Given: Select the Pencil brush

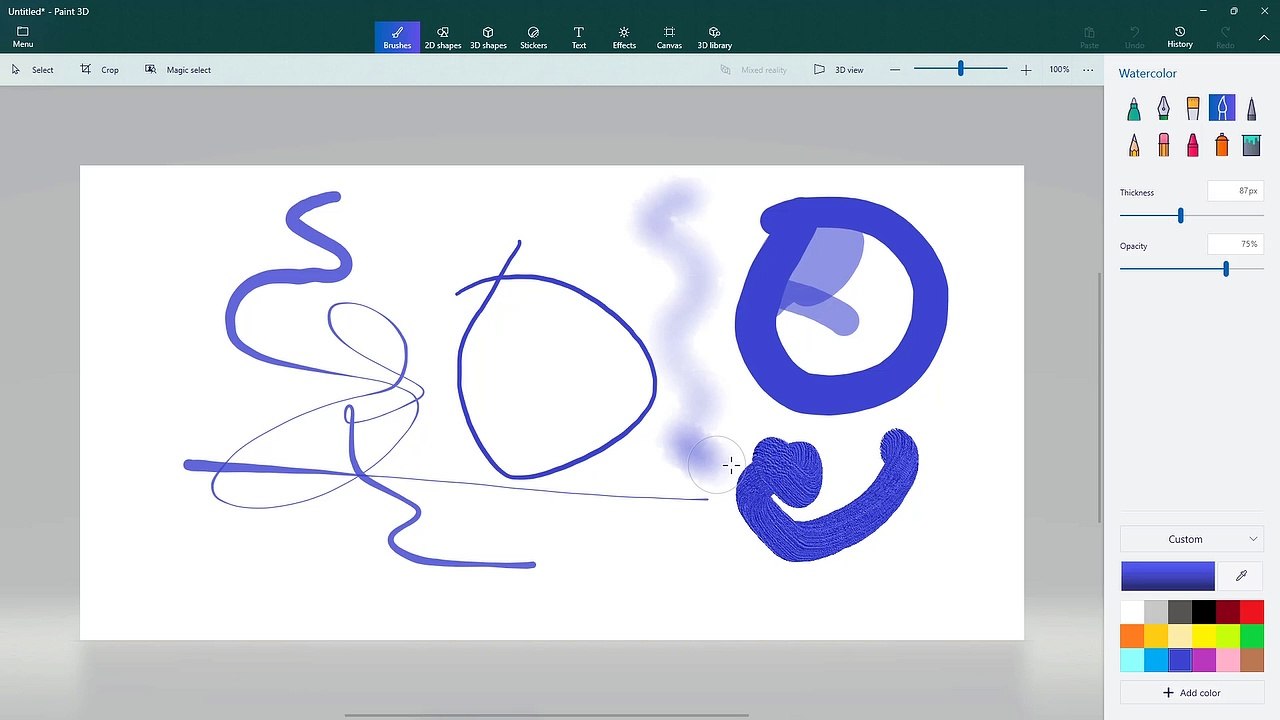Looking at the screenshot, I should [x=1134, y=145].
